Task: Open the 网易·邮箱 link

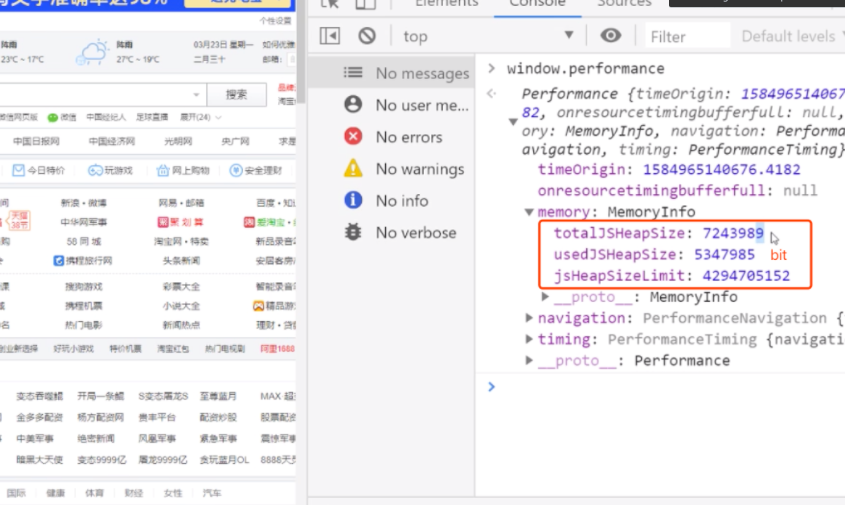Action: pos(181,203)
